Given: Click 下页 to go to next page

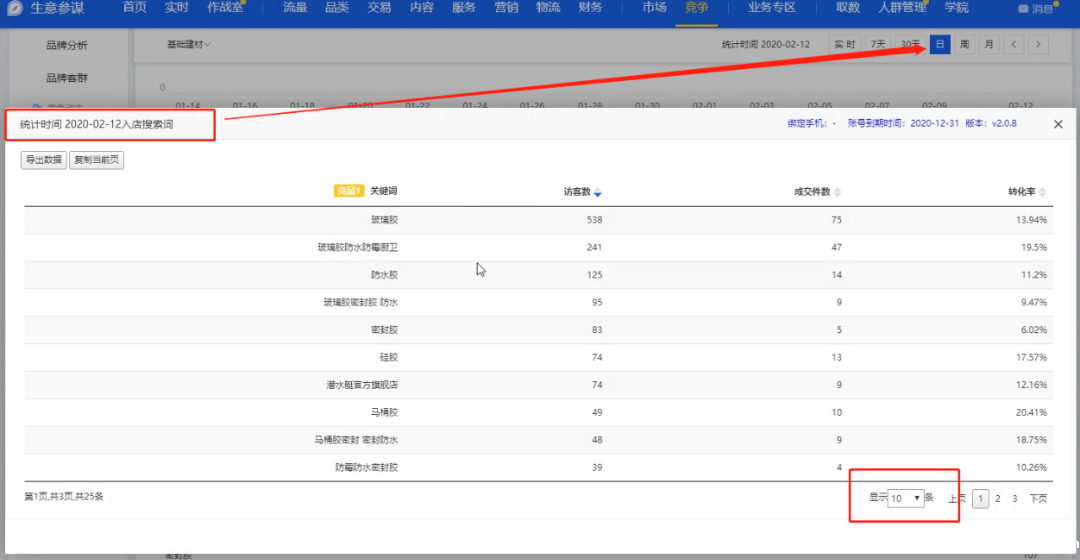Looking at the screenshot, I should pyautogui.click(x=1038, y=498).
